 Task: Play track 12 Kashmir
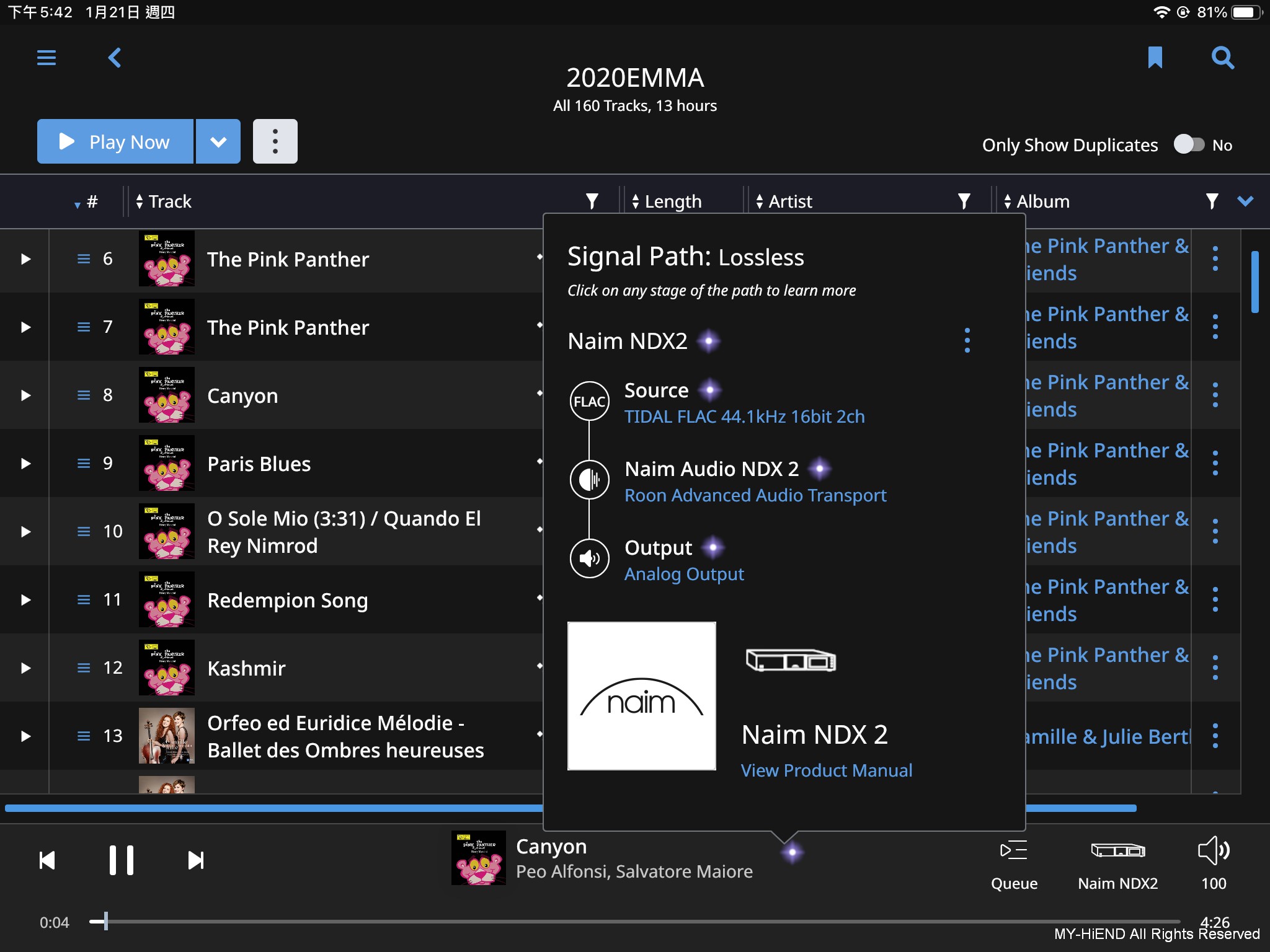[x=25, y=668]
